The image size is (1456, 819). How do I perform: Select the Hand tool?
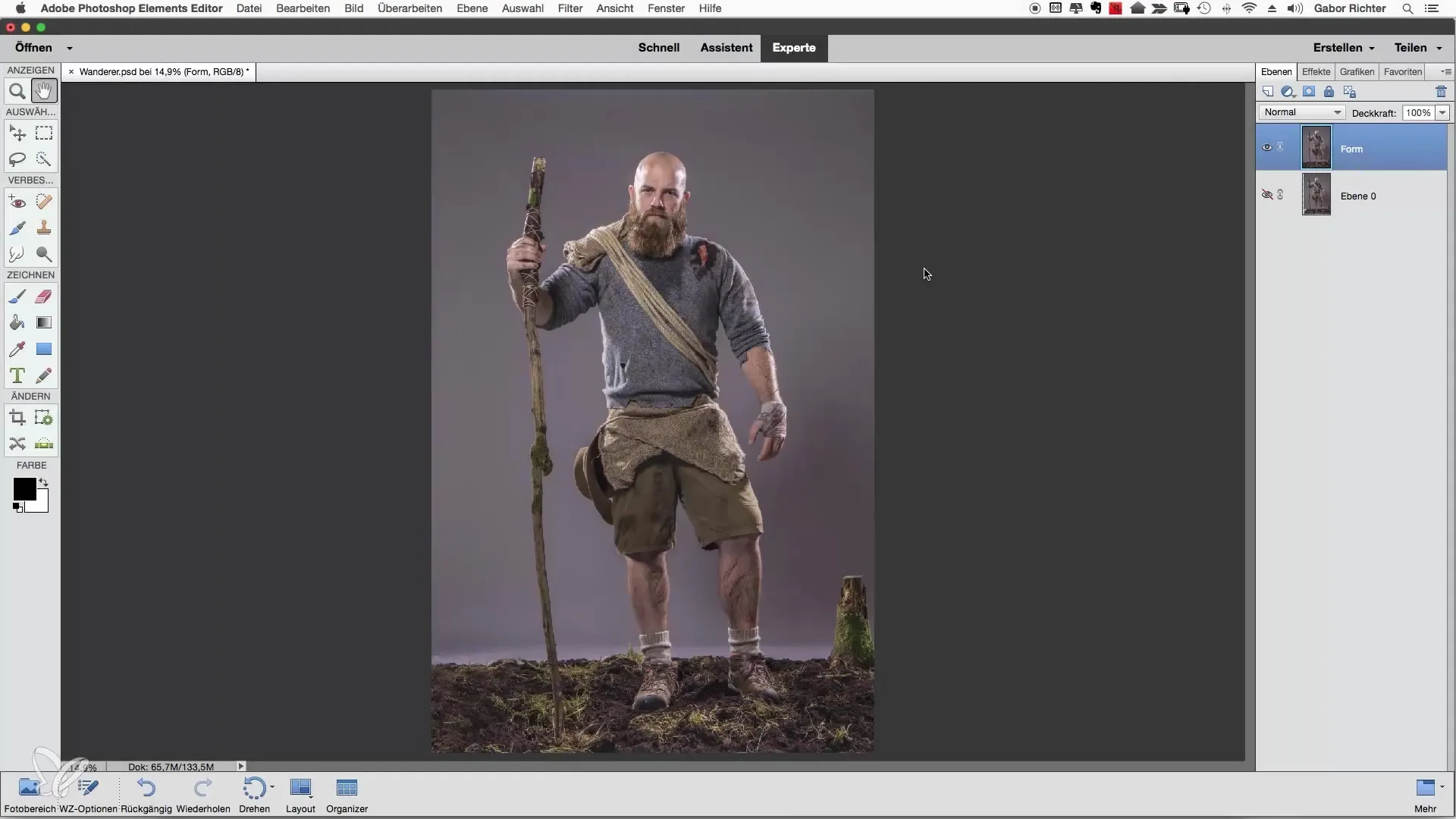[x=44, y=92]
